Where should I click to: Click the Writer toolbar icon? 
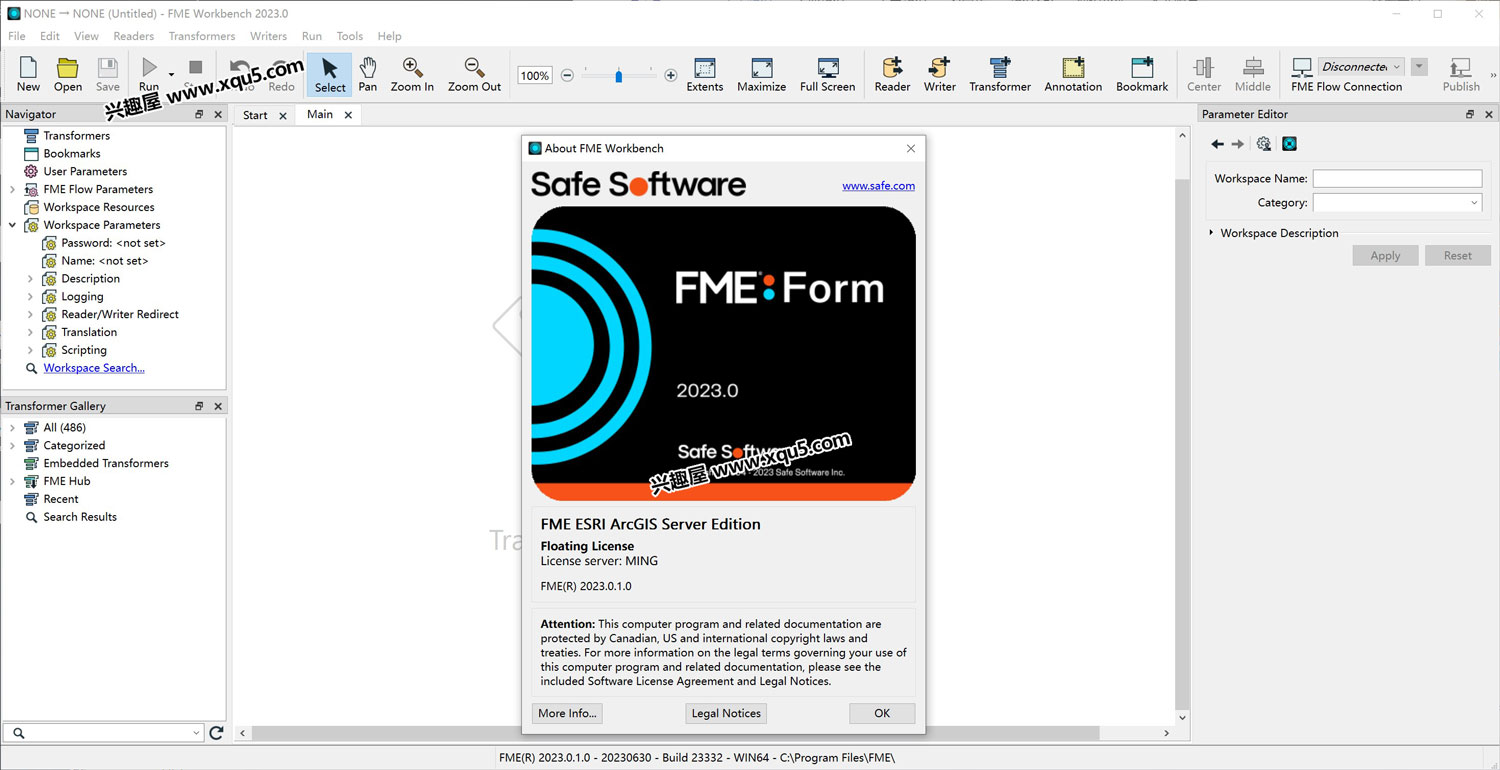click(x=939, y=74)
